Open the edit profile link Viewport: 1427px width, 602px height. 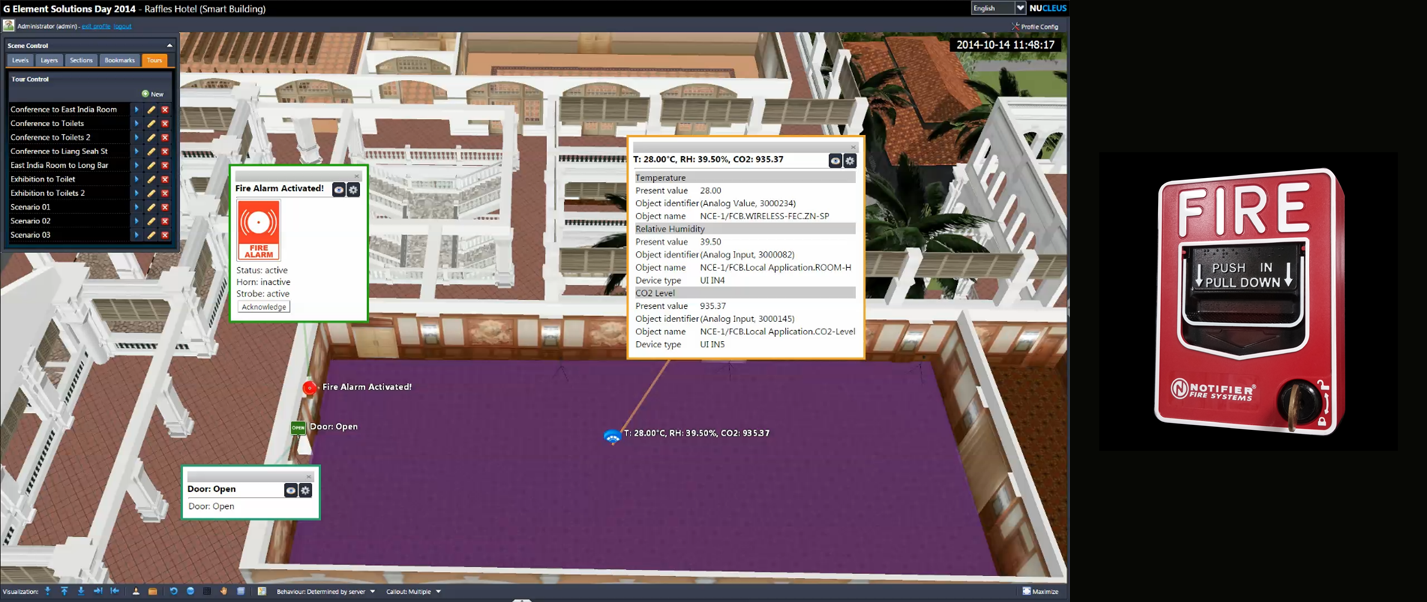tap(96, 27)
